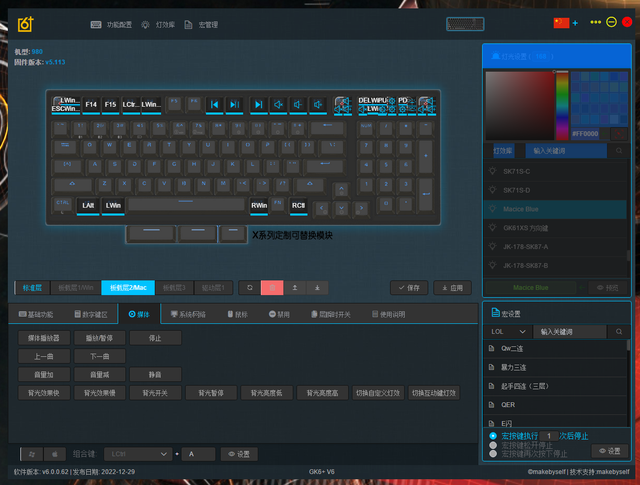Select the SK71S-D lighting effect
Viewport: 640px width, 485px height.
click(x=555, y=190)
